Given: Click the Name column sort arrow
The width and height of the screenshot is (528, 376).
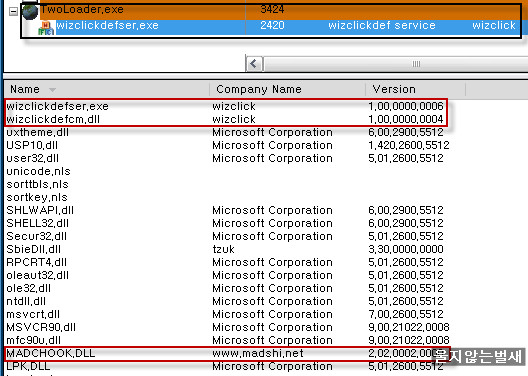Looking at the screenshot, I should click(52, 90).
